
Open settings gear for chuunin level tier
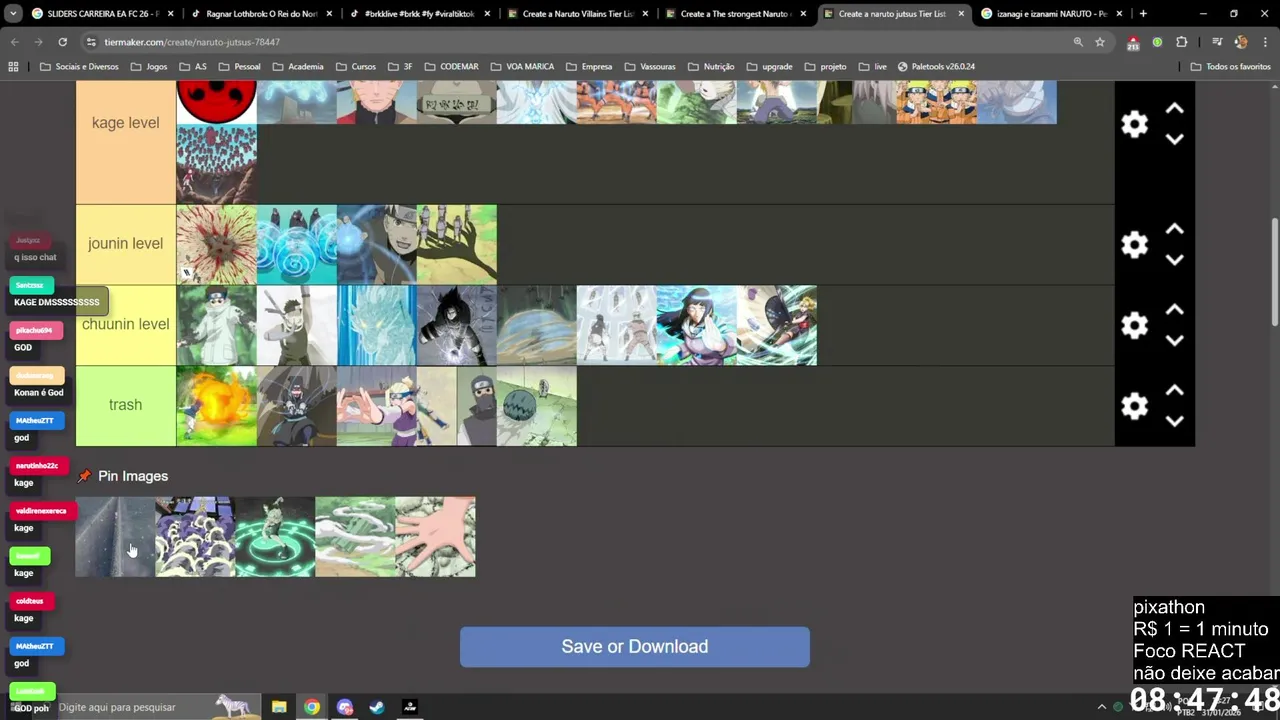coord(1134,325)
